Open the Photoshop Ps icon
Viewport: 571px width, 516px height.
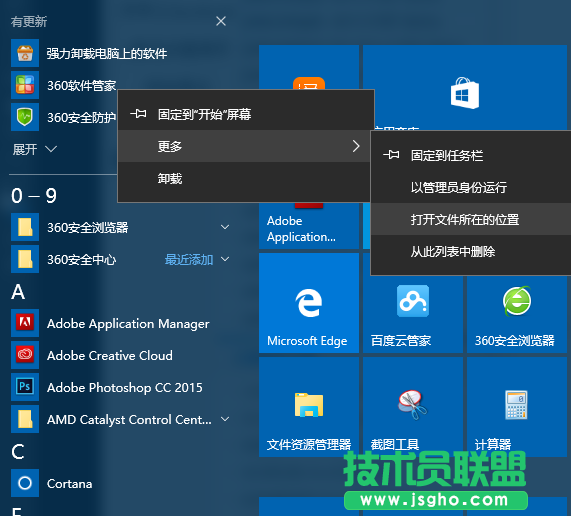click(x=25, y=387)
